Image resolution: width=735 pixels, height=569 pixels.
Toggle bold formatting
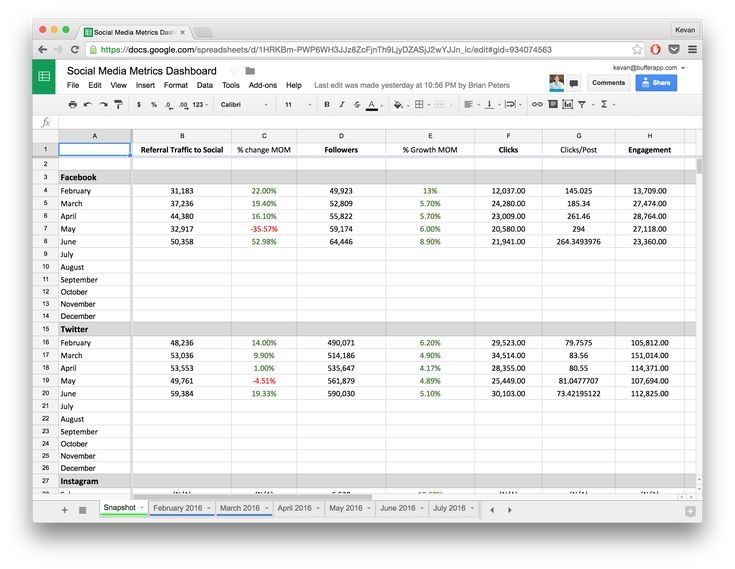point(327,105)
